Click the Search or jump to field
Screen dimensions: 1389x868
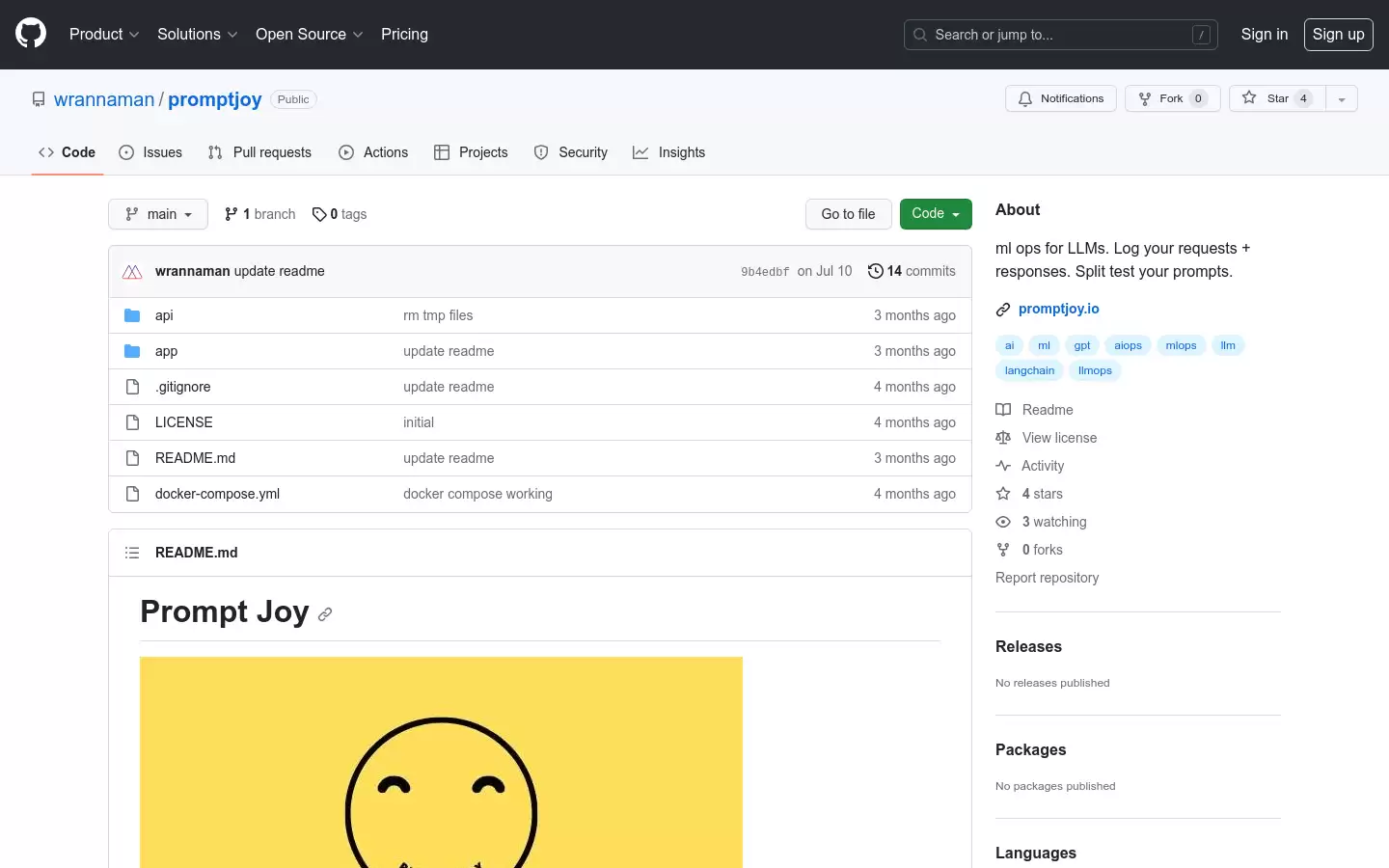1061,35
